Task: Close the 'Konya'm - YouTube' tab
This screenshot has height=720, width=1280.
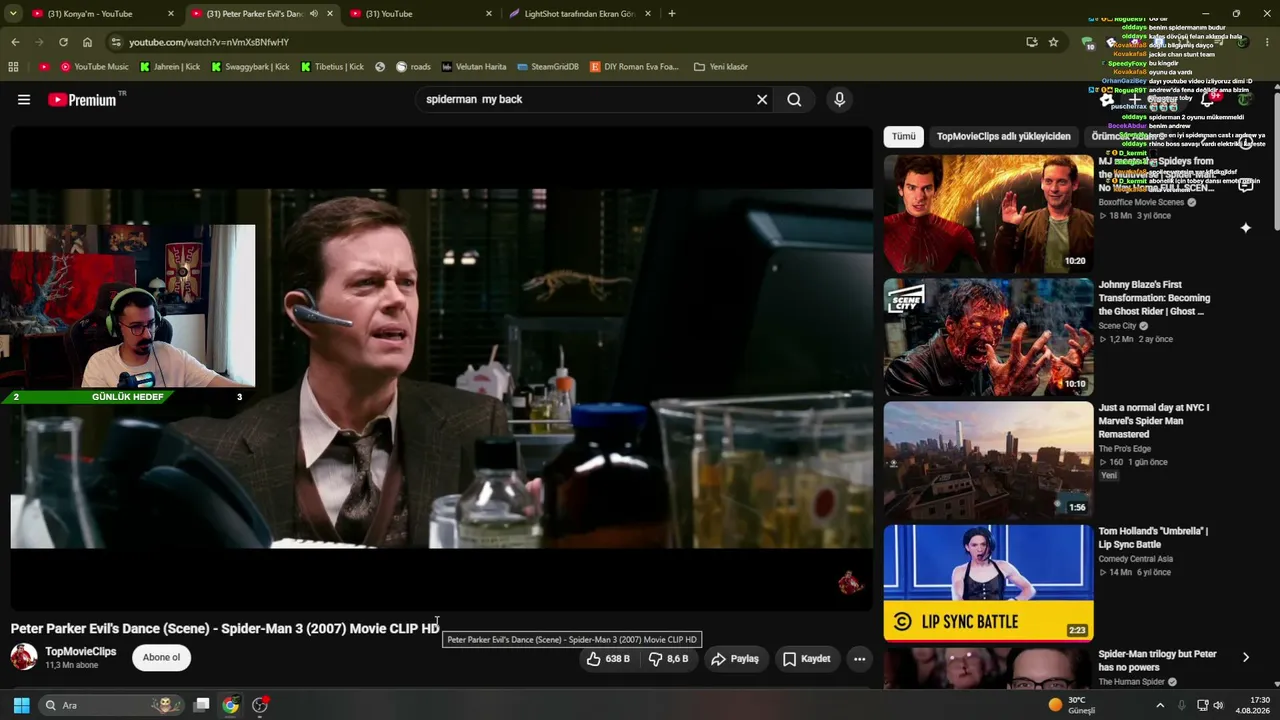Action: [x=171, y=14]
